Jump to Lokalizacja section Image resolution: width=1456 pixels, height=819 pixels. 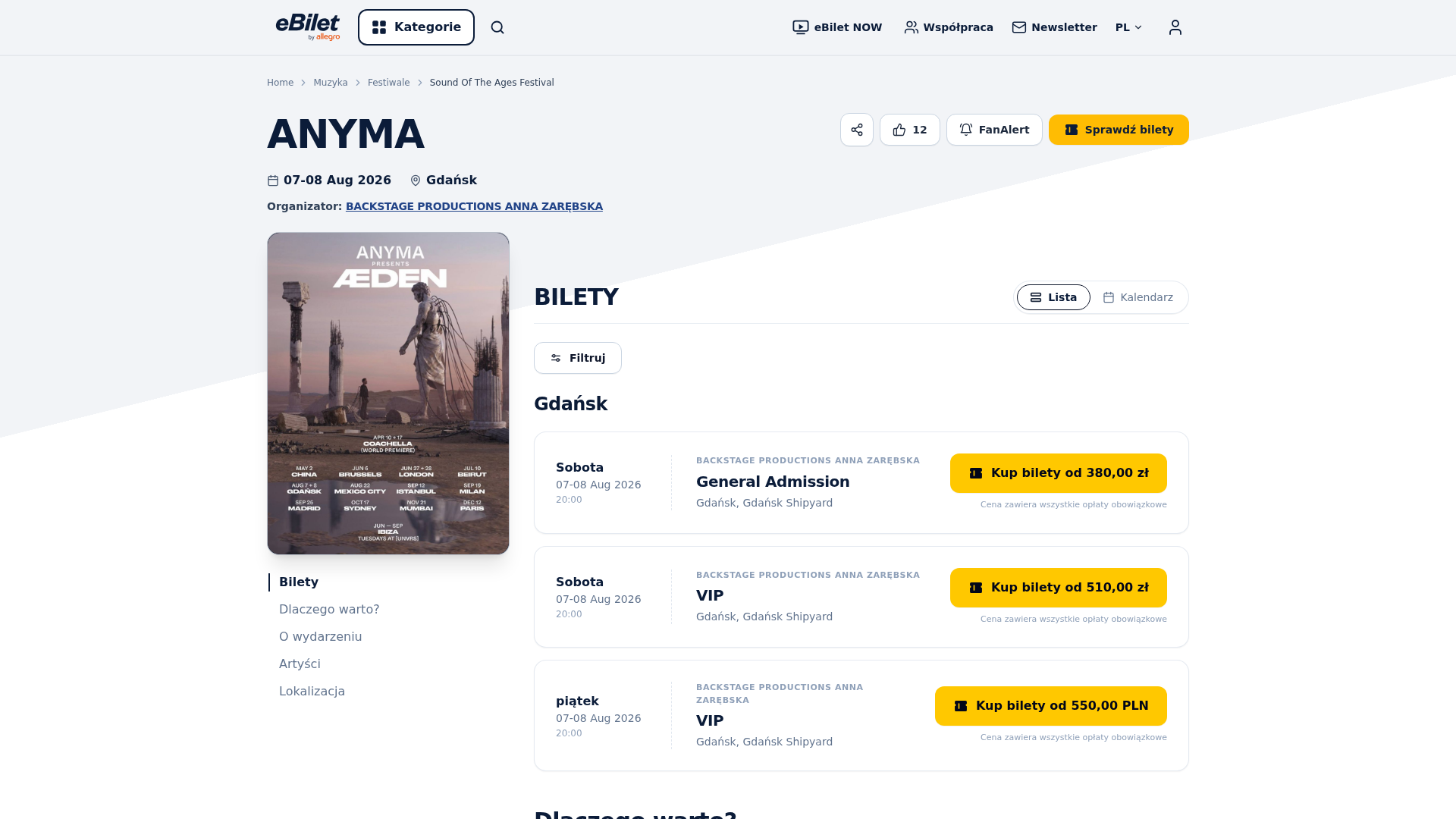[312, 692]
